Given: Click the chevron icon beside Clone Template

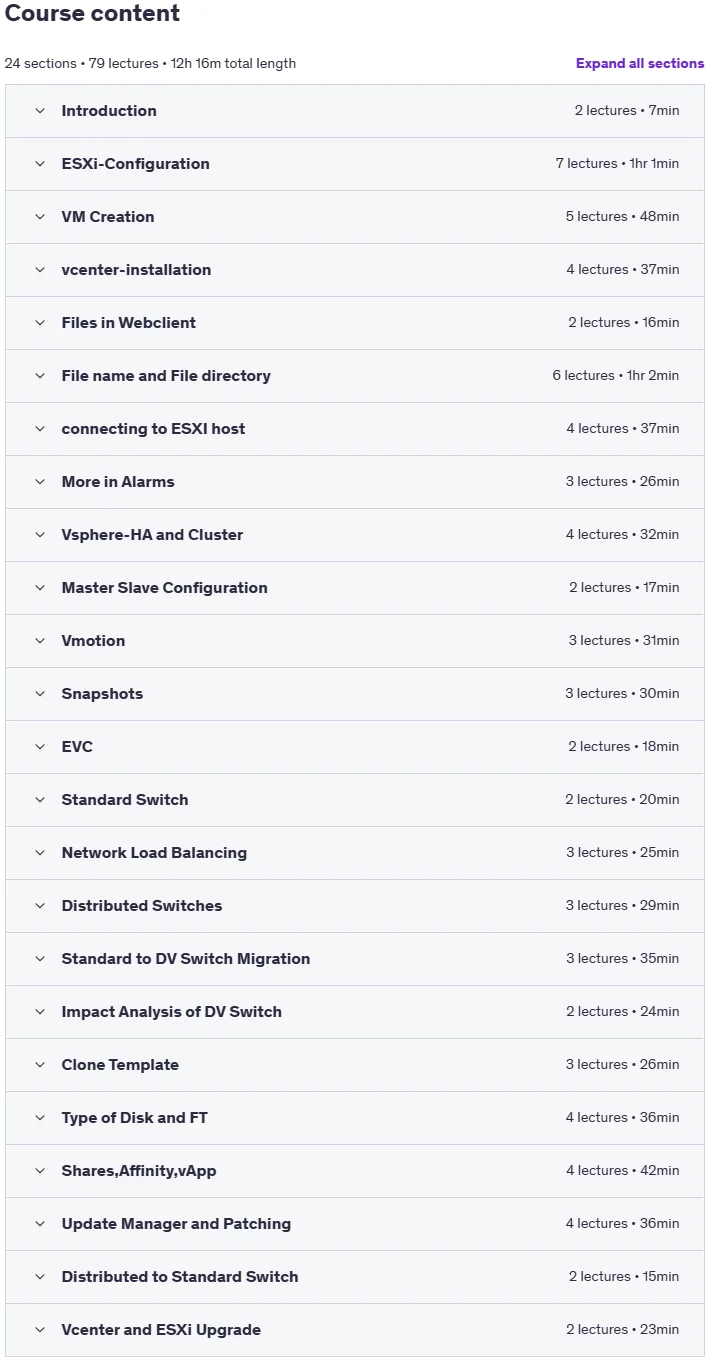Looking at the screenshot, I should click(x=40, y=1065).
